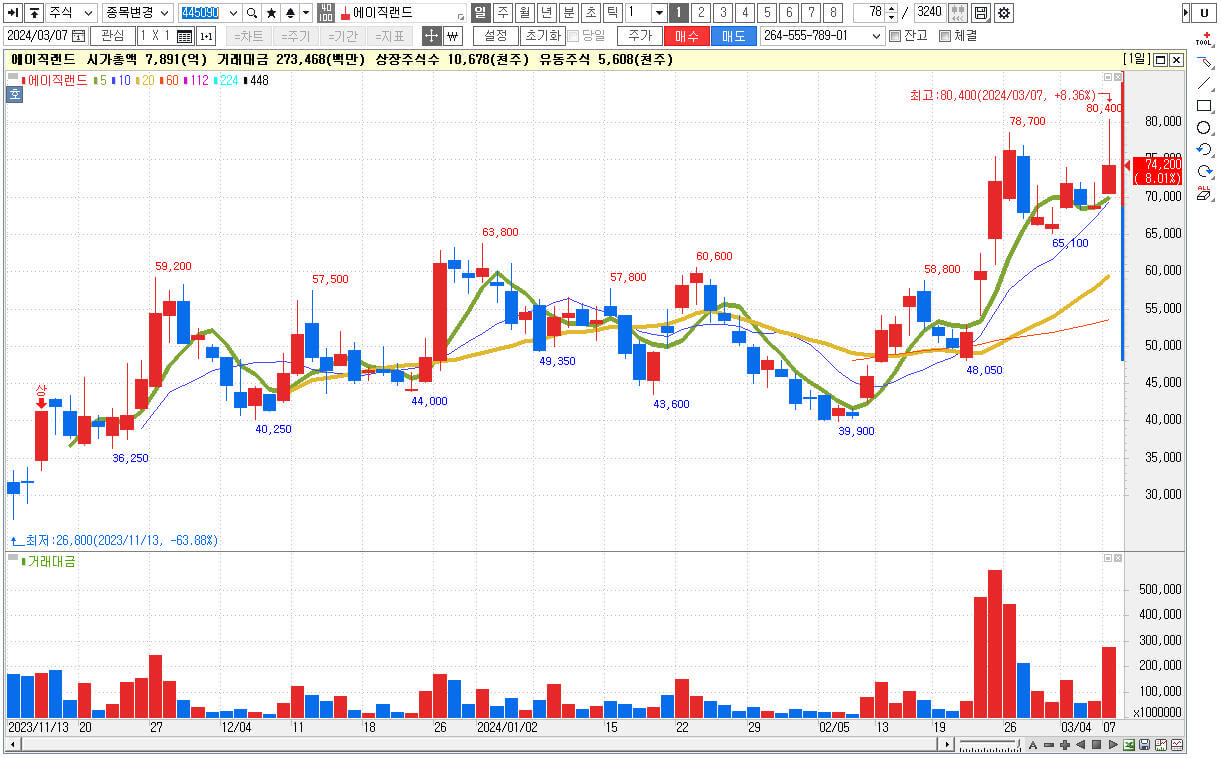Screen dimensions: 1221x758
Task: Click the total count field 3240
Action: [x=929, y=13]
